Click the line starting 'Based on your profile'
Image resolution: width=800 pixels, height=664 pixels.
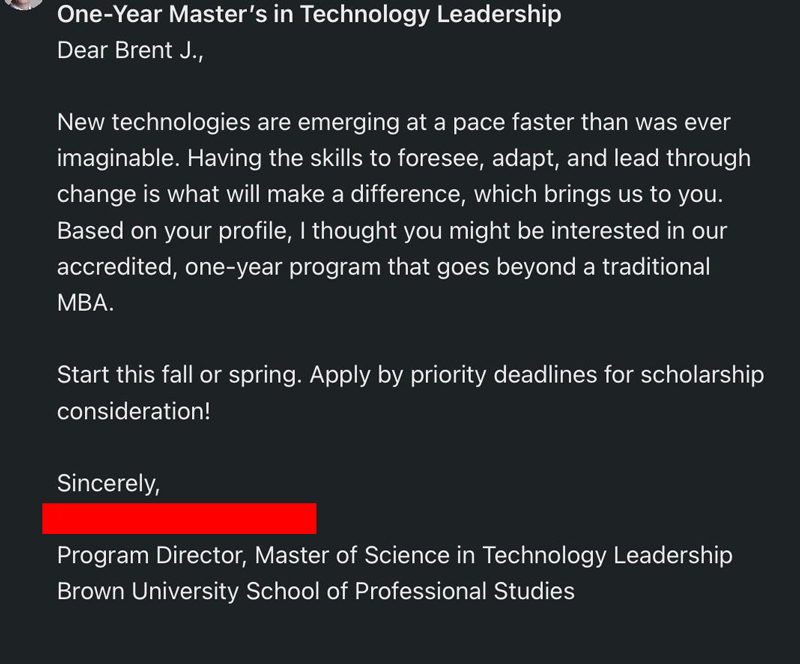(392, 231)
